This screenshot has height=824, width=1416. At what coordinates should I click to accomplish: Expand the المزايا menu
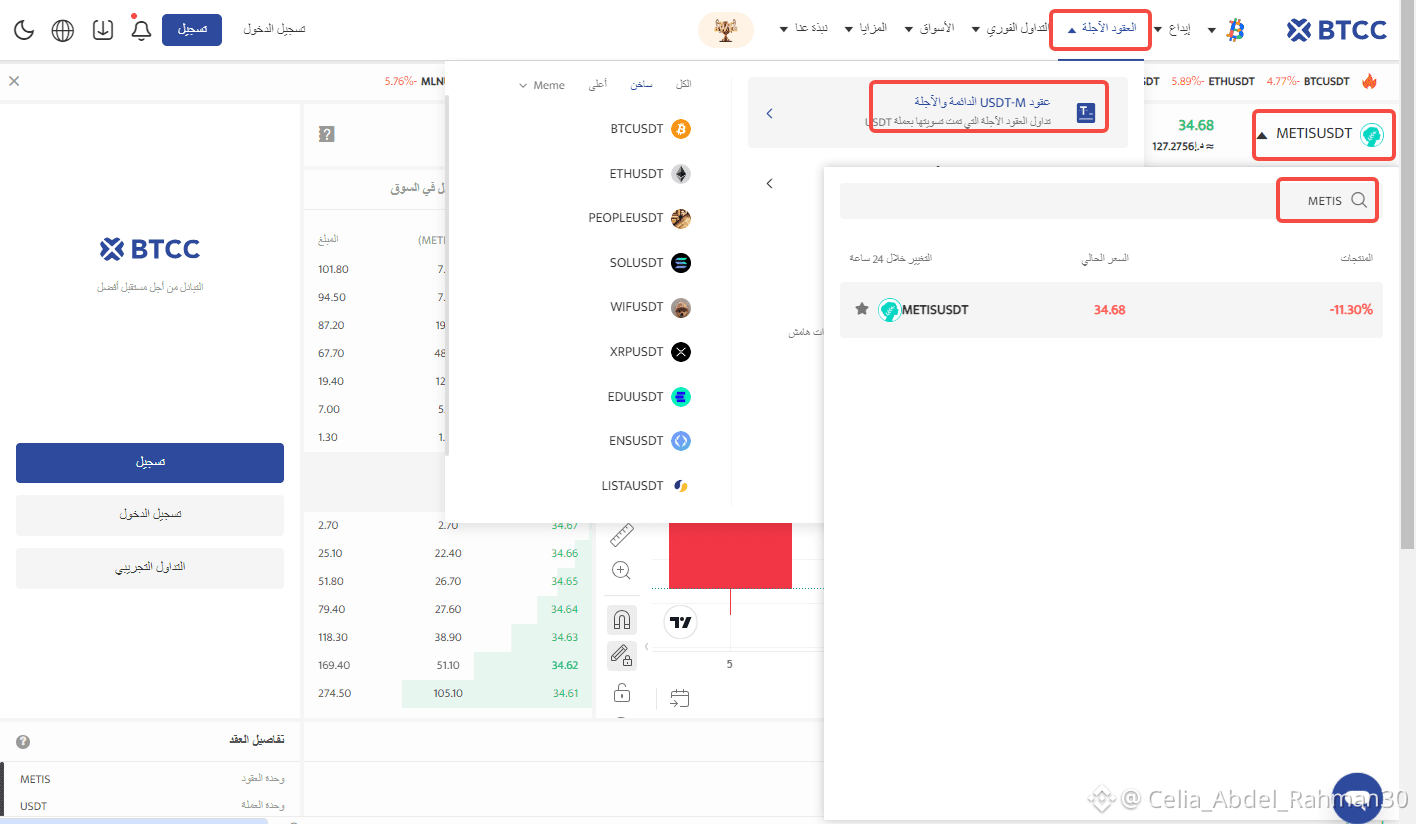pyautogui.click(x=866, y=29)
